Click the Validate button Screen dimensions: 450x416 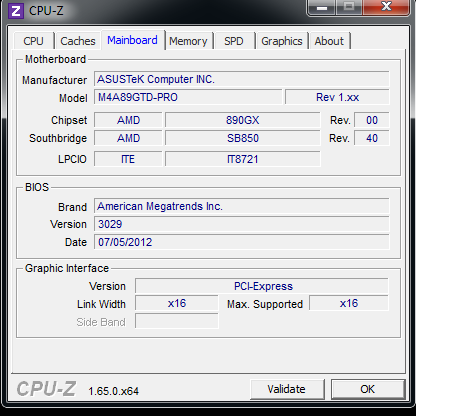(x=287, y=389)
